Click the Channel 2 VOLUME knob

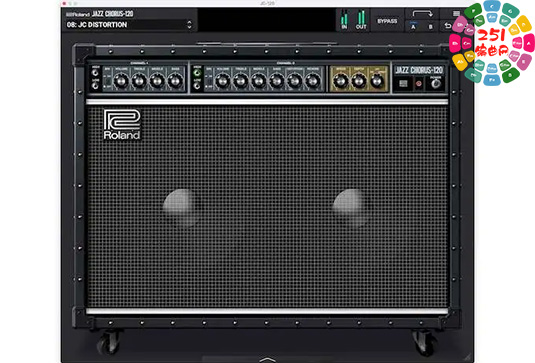tap(222, 81)
